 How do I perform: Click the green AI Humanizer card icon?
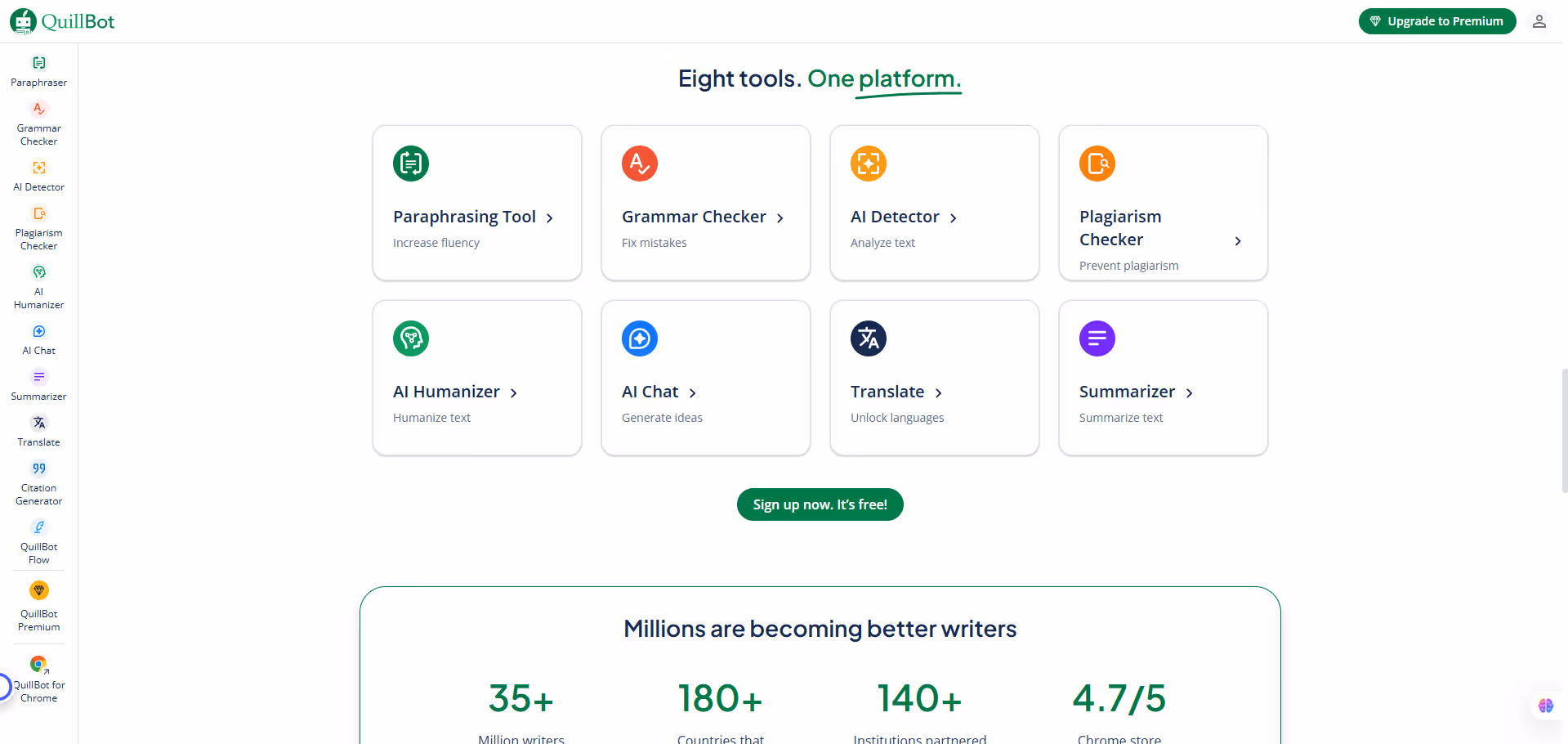(x=411, y=338)
